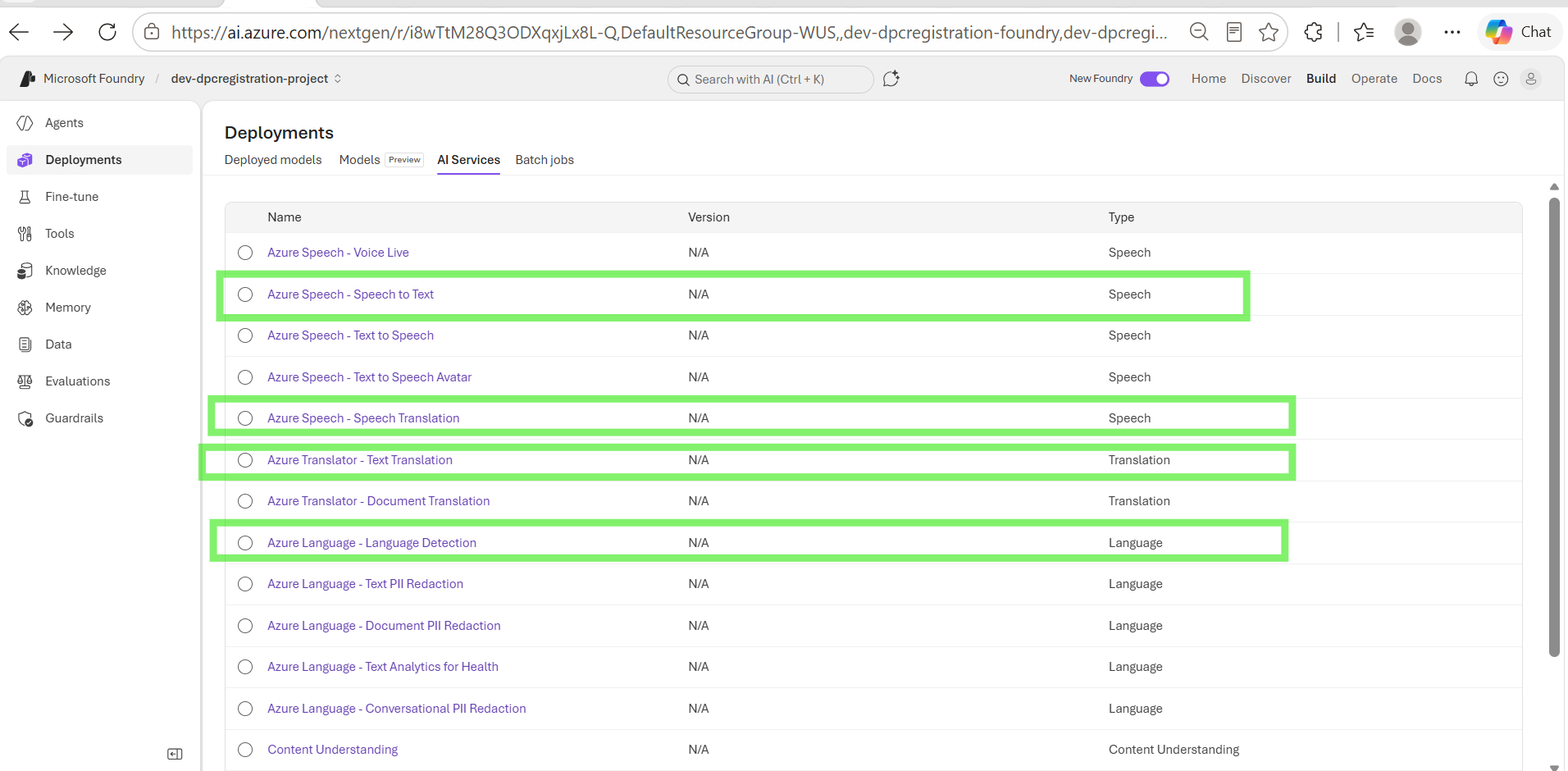Bookmark page with the star icon
1568x771 pixels.
[1269, 32]
